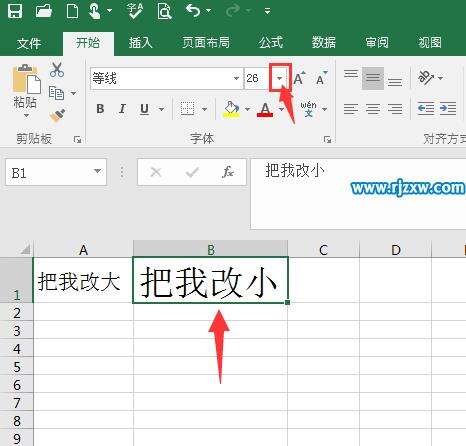
Task: Click the touch/mouse mode icon
Action: click(95, 11)
